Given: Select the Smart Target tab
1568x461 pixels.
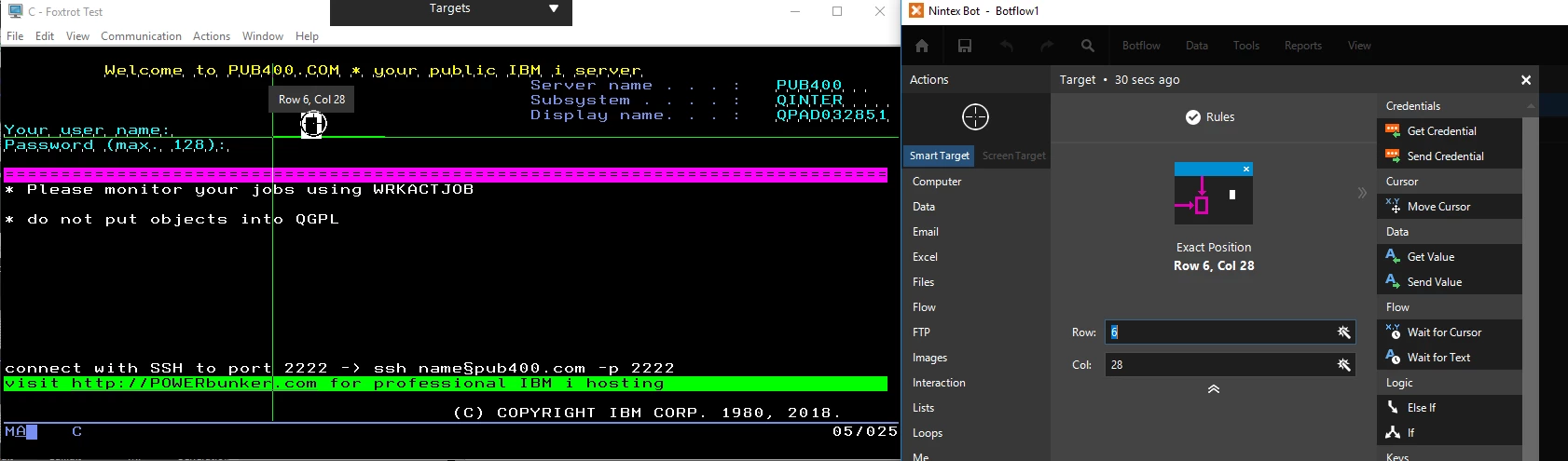Looking at the screenshot, I should tap(940, 156).
